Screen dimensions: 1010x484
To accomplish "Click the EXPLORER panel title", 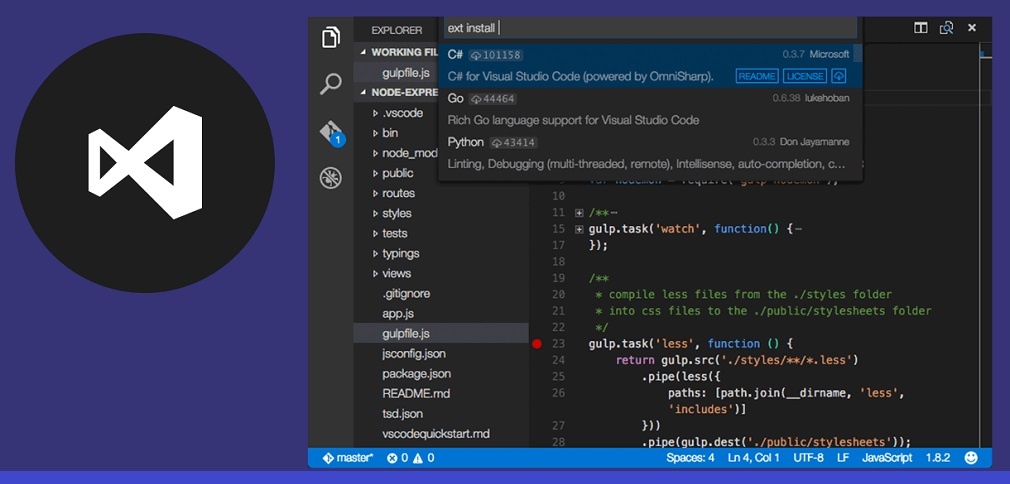I will 397,30.
